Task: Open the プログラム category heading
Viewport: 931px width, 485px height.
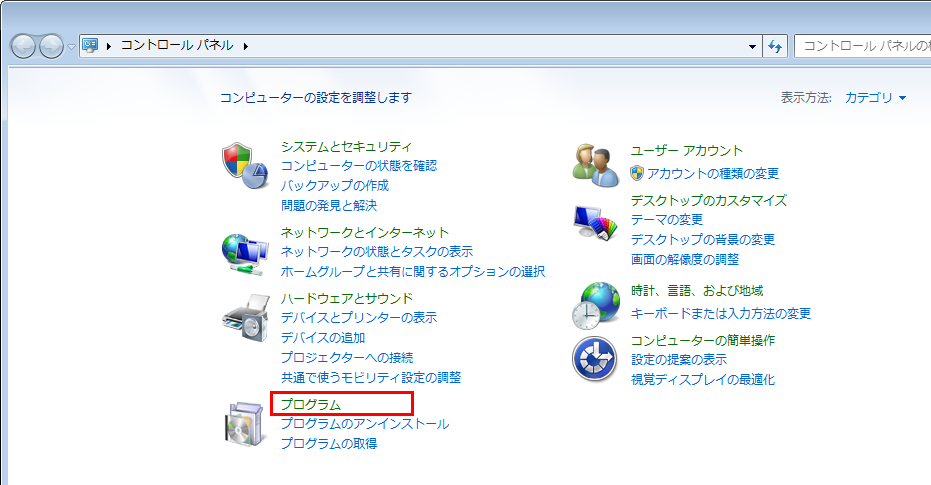Action: pos(311,404)
